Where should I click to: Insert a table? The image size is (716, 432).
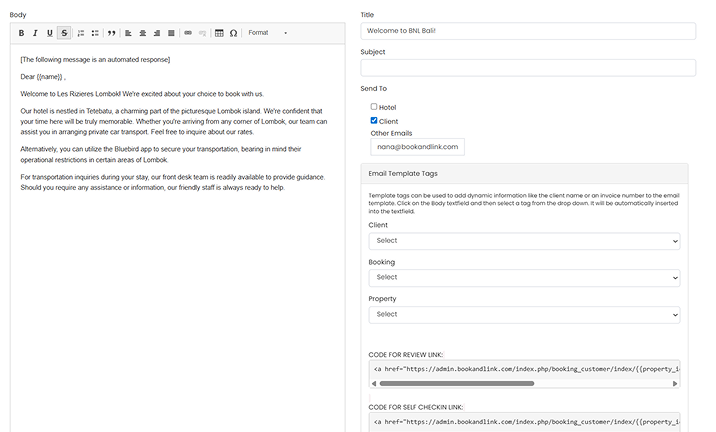point(219,33)
